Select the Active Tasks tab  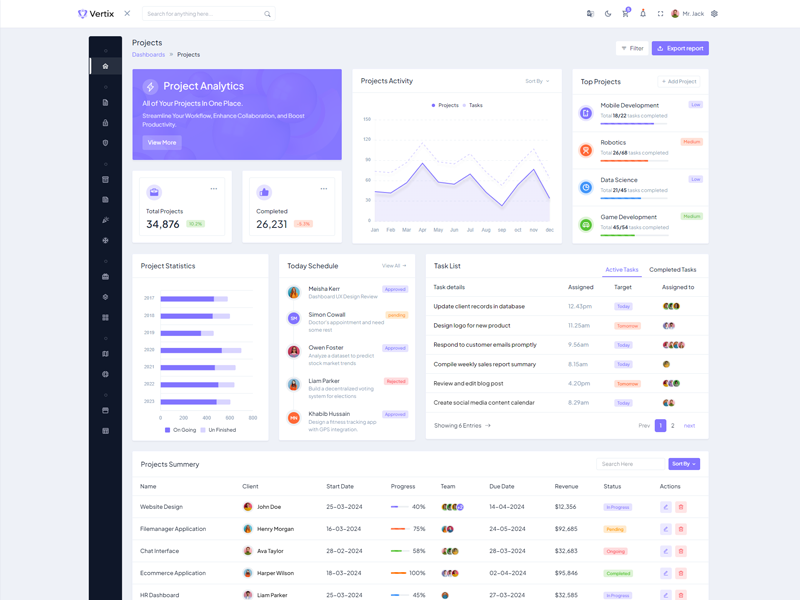click(x=622, y=270)
